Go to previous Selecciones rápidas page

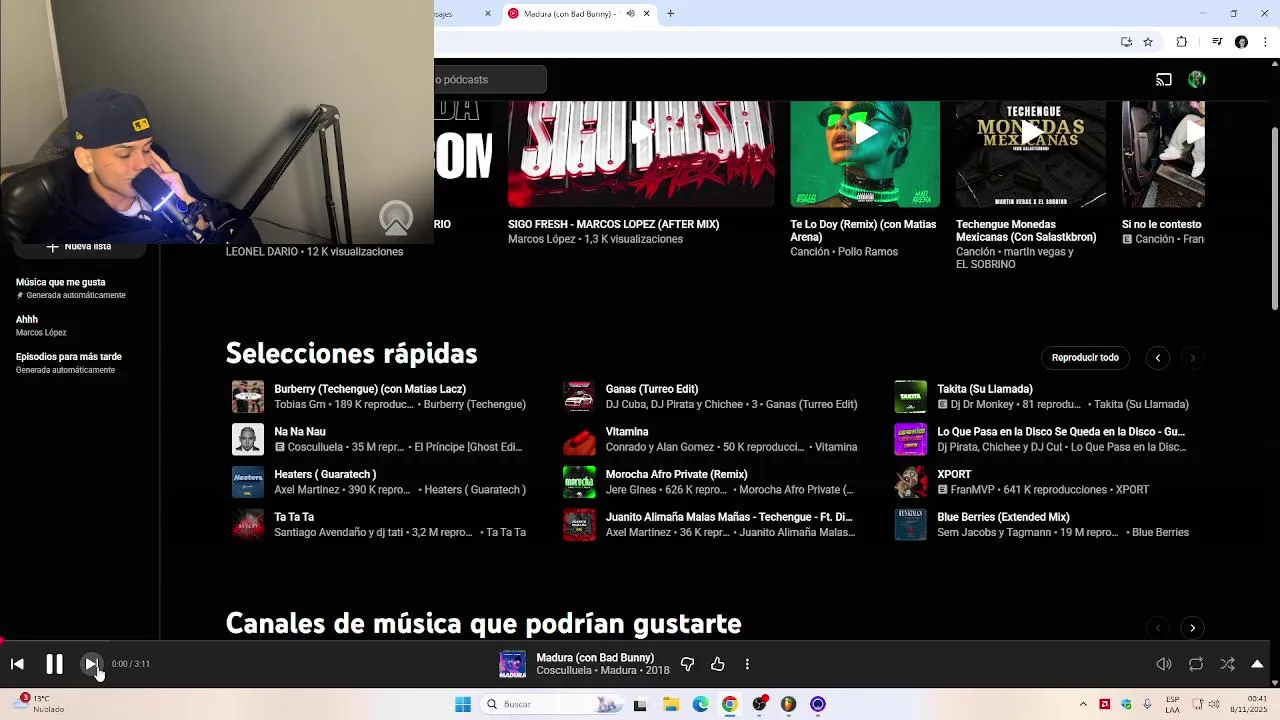click(x=1157, y=357)
